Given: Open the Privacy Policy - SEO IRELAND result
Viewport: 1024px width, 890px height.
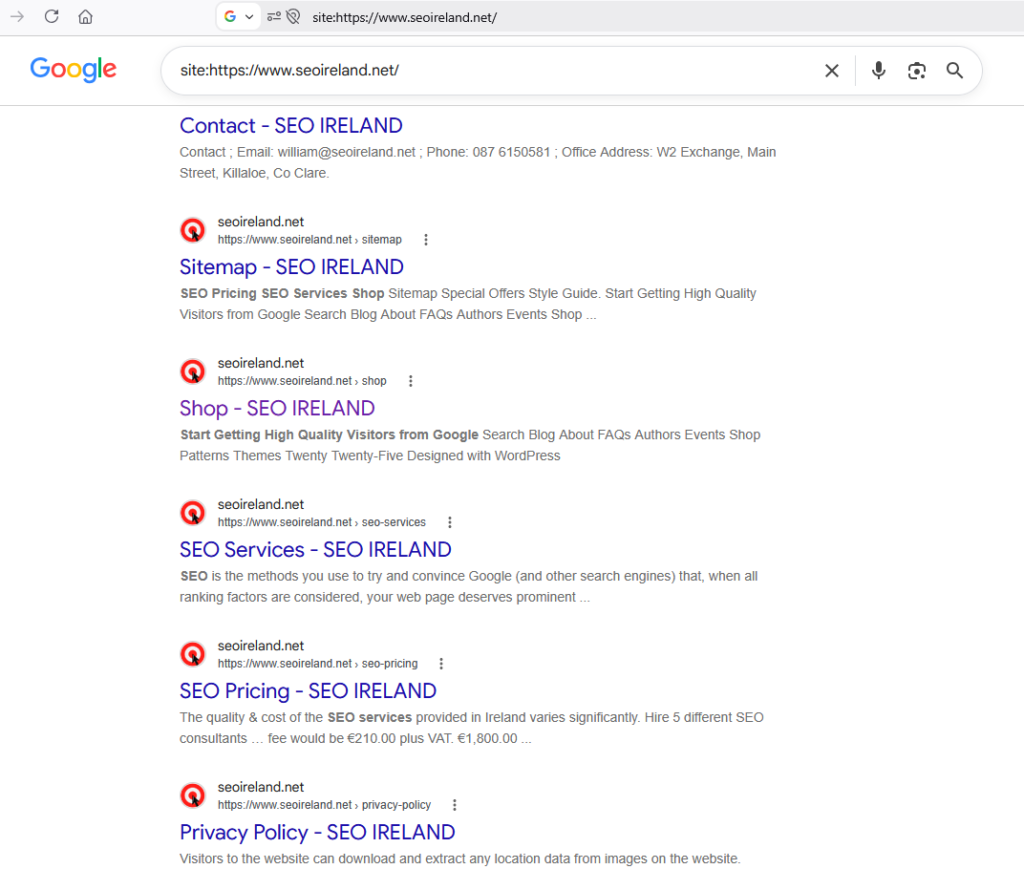Looking at the screenshot, I should tap(317, 833).
